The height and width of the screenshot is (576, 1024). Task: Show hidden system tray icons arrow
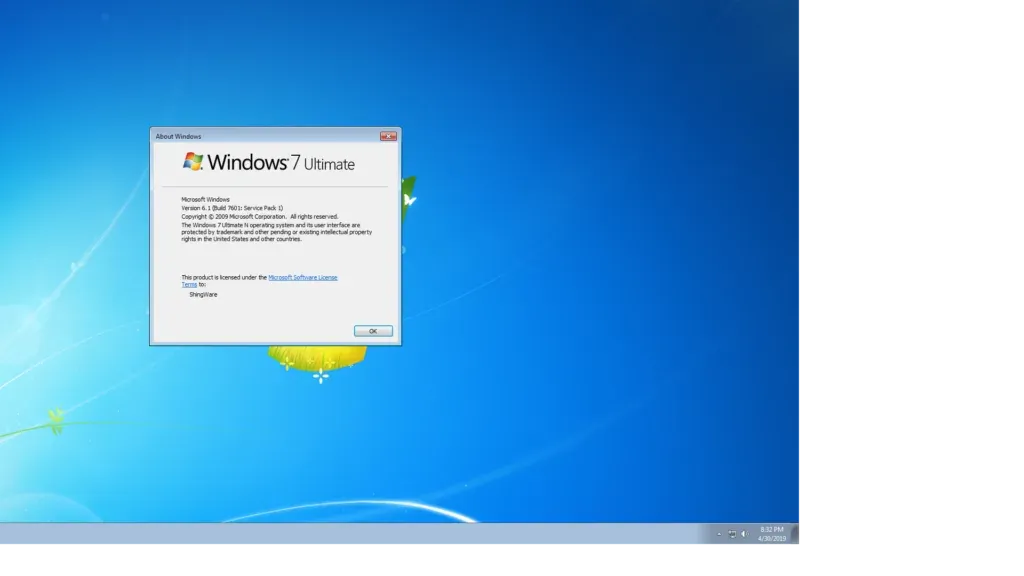coord(719,534)
